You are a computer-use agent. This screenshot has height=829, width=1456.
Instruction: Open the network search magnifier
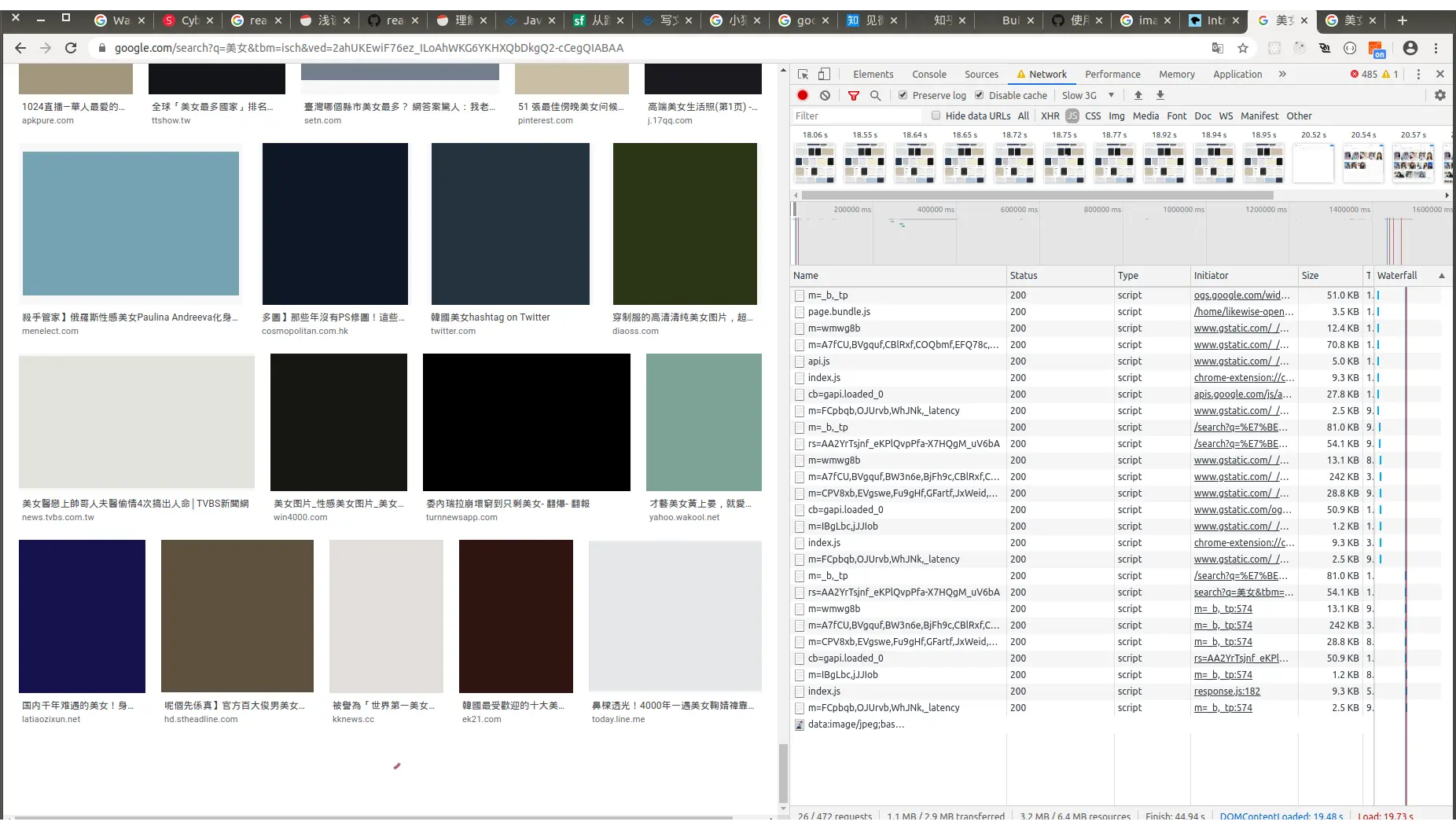(x=875, y=95)
